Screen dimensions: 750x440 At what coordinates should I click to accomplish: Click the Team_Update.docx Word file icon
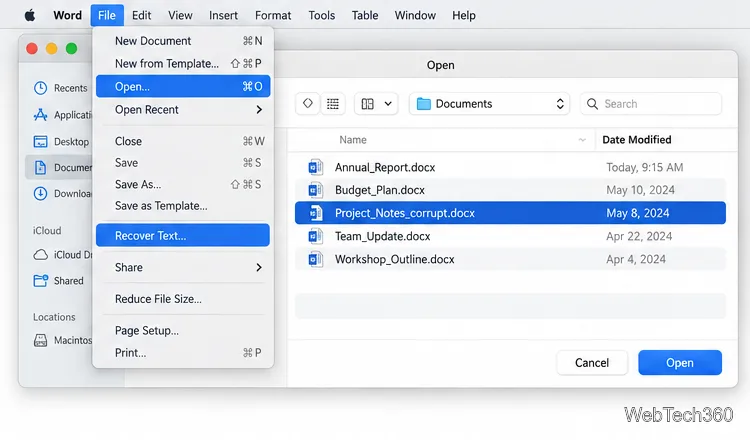pos(315,236)
